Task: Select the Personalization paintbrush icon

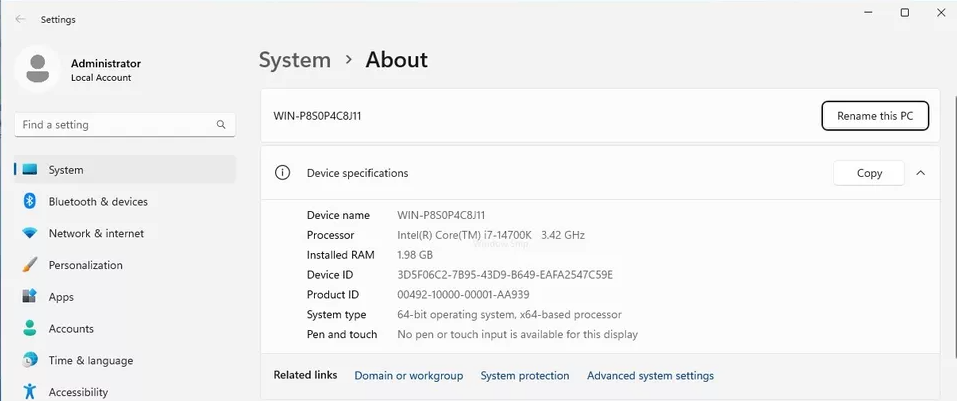Action: (x=30, y=265)
